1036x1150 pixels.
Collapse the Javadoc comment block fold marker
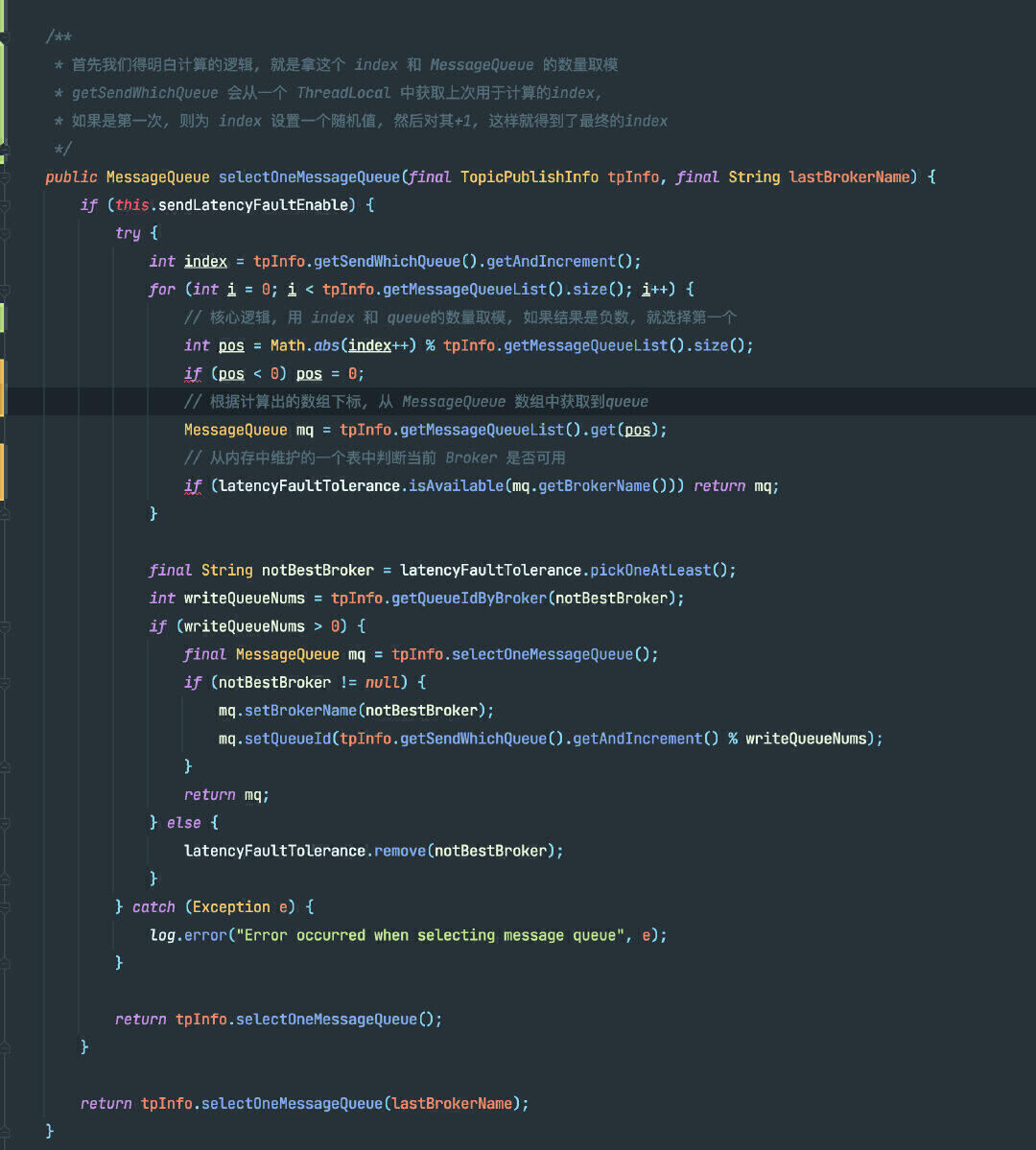[5, 36]
